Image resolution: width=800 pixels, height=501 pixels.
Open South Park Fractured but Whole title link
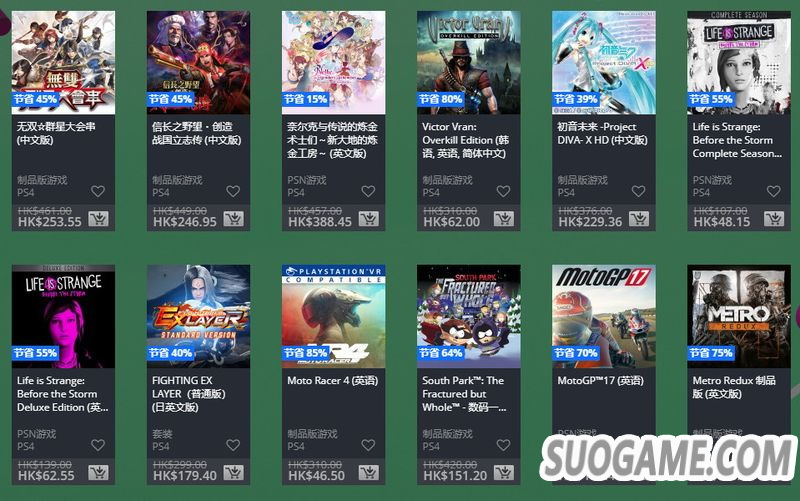click(x=464, y=394)
